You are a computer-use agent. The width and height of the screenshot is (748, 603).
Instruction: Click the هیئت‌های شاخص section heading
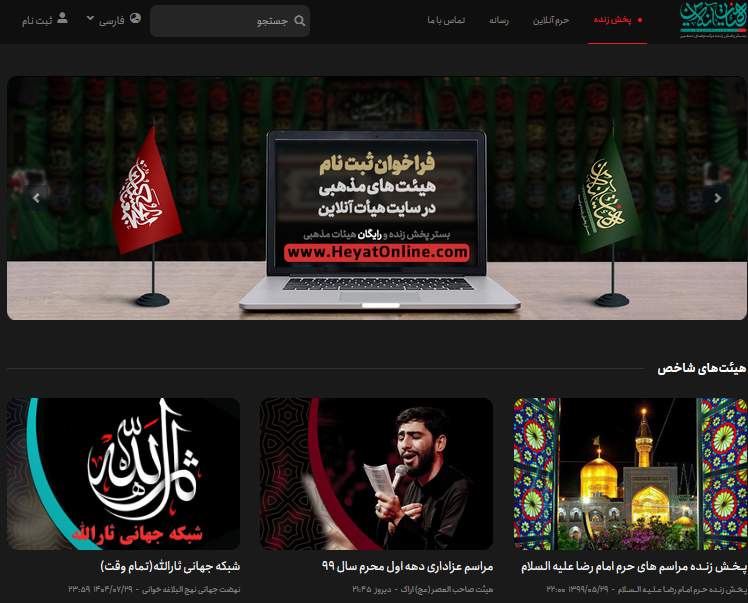click(x=702, y=369)
